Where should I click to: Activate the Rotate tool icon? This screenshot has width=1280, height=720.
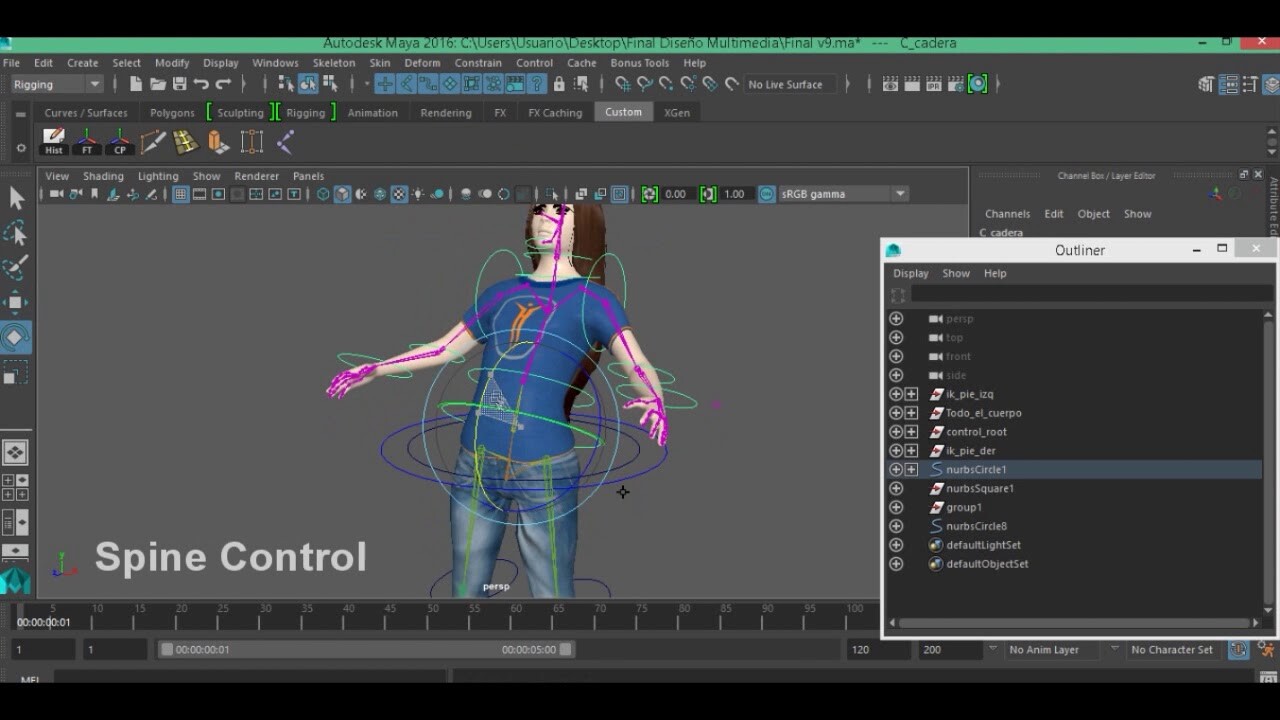[16, 338]
